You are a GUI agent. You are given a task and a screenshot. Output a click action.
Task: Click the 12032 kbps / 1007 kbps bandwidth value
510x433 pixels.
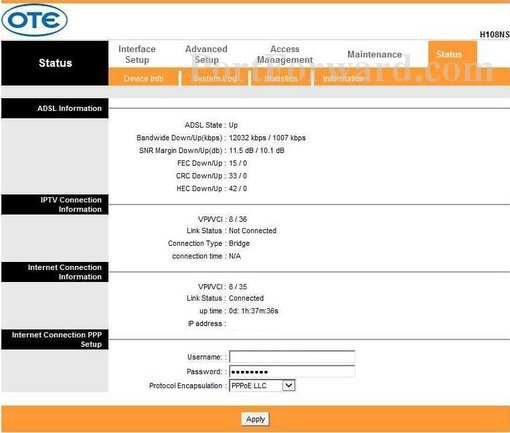267,138
